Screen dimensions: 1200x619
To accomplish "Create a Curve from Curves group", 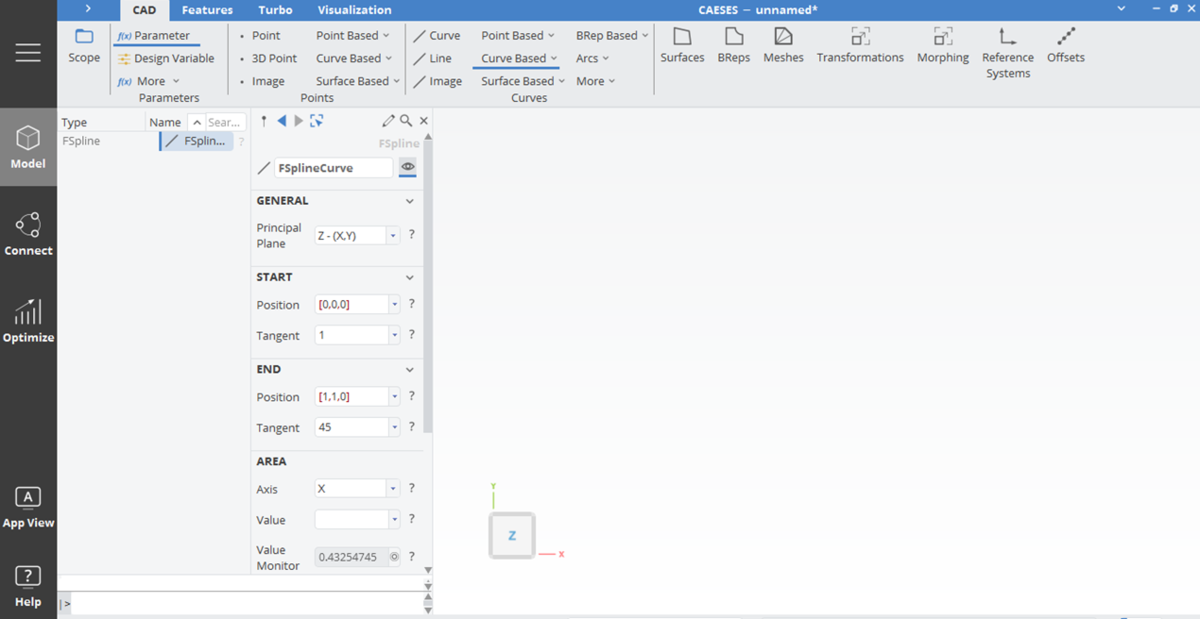I will (437, 35).
